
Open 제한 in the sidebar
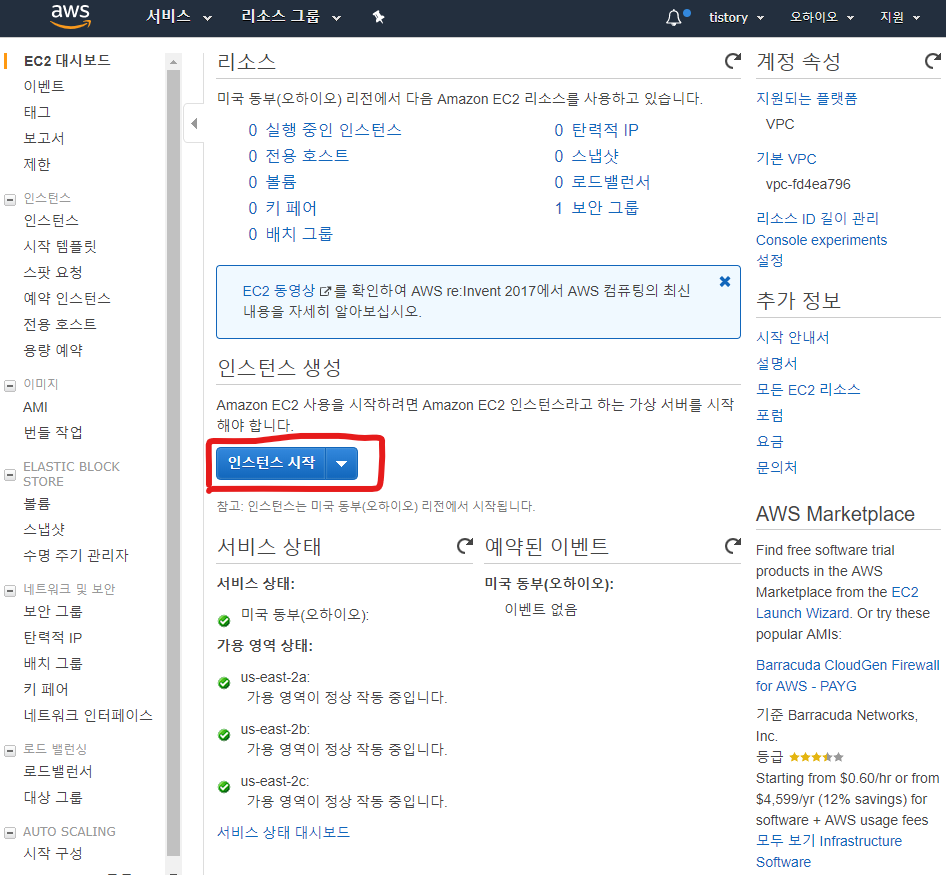(x=37, y=164)
